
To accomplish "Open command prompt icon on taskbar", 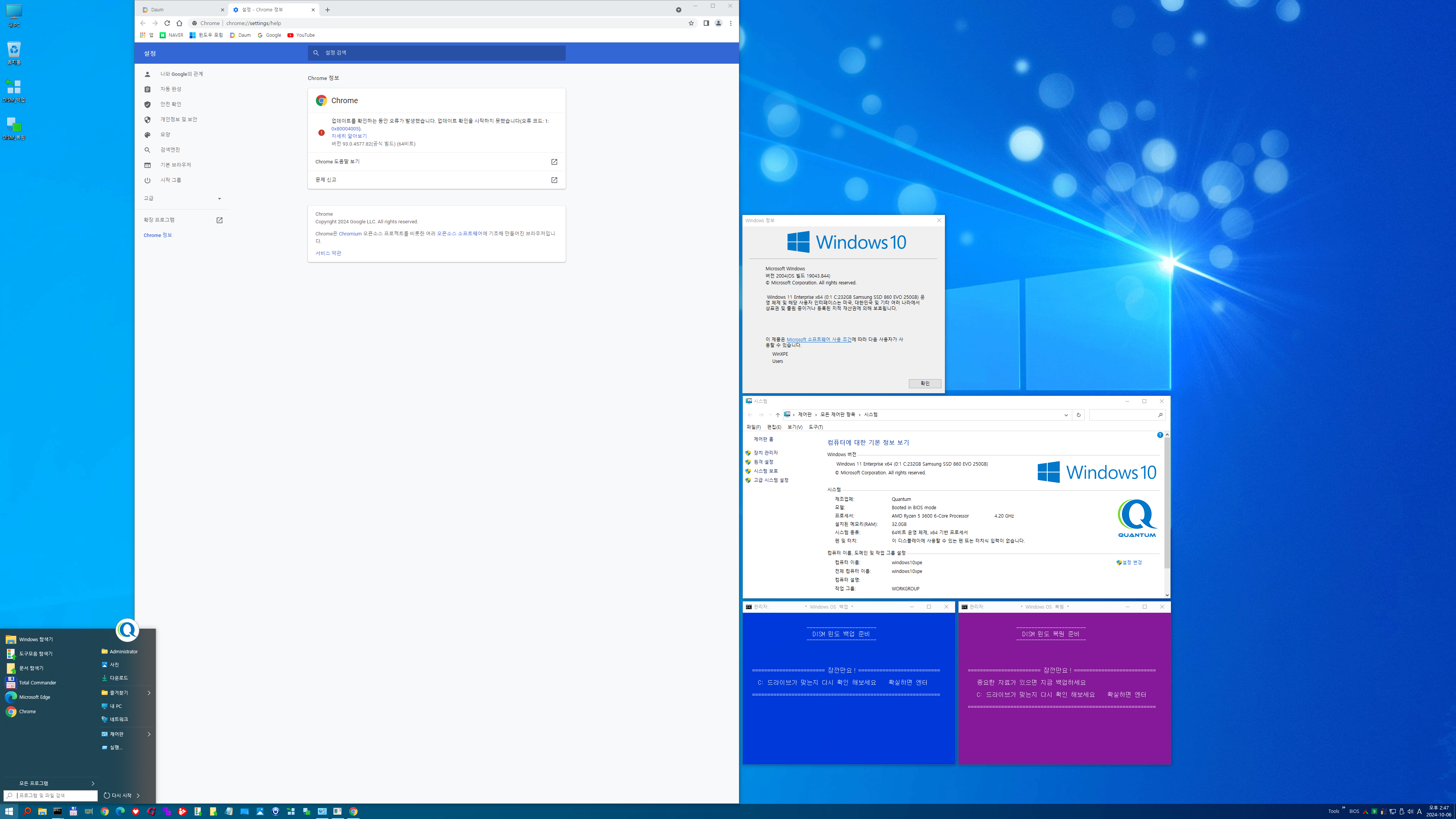I will [x=58, y=812].
